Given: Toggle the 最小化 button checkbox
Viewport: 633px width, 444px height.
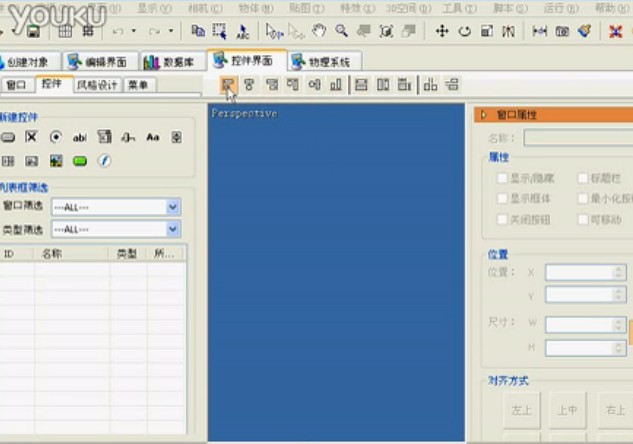Looking at the screenshot, I should point(583,198).
